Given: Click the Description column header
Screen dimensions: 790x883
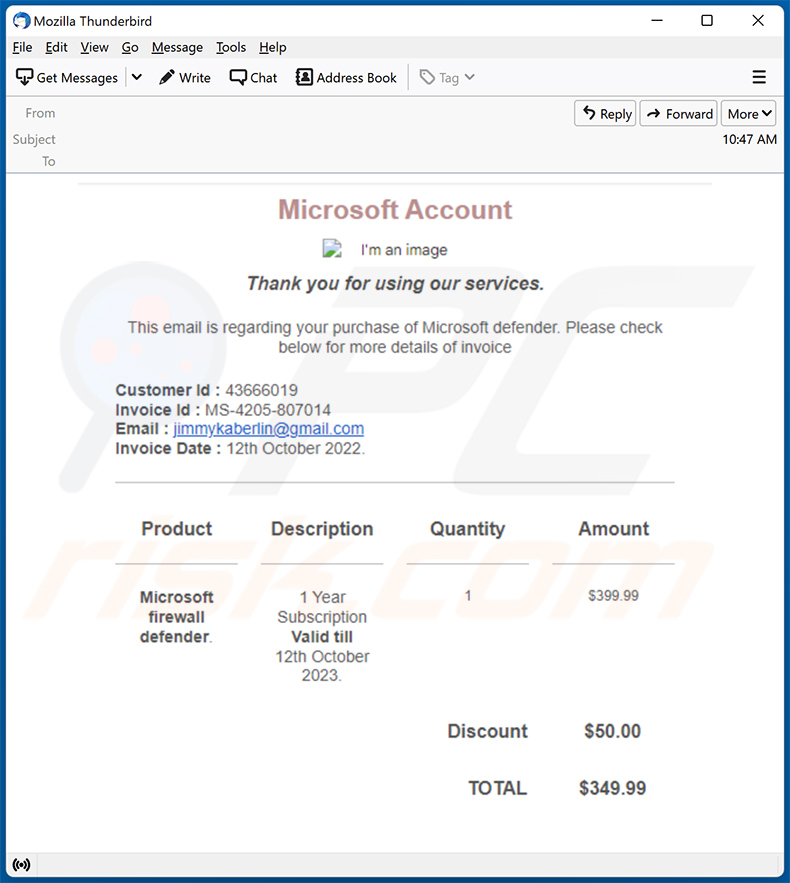Looking at the screenshot, I should (322, 529).
